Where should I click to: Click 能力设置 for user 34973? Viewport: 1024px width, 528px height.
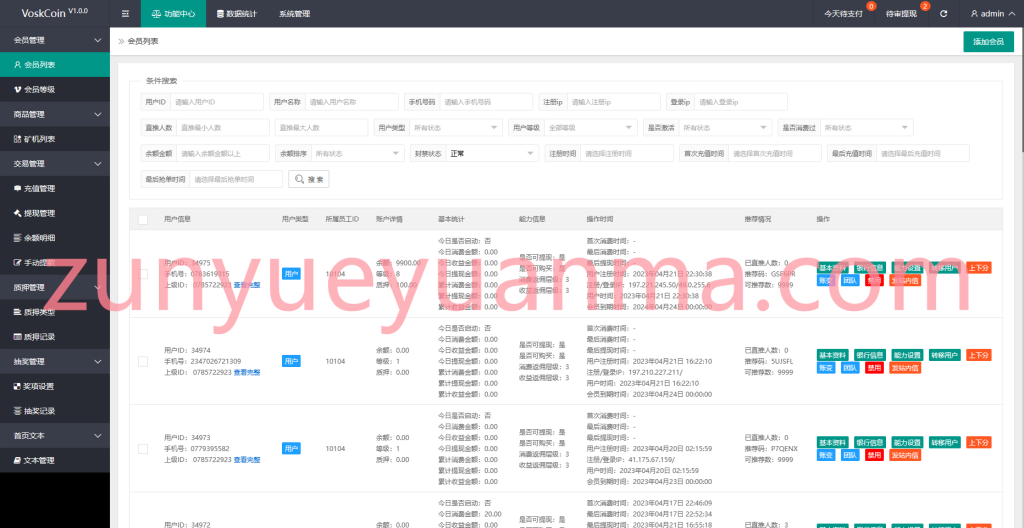coord(907,442)
